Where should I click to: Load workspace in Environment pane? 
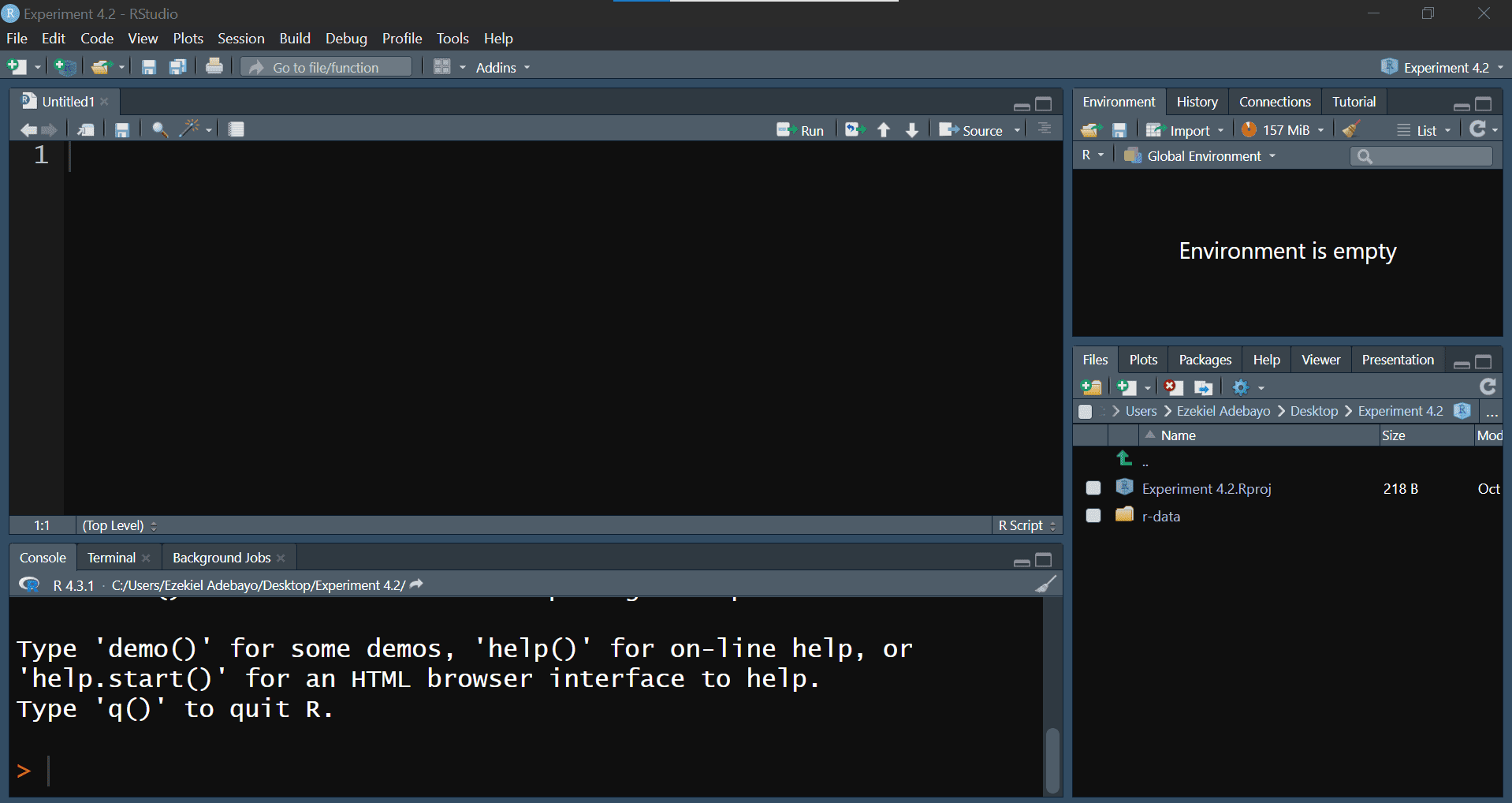(1090, 130)
